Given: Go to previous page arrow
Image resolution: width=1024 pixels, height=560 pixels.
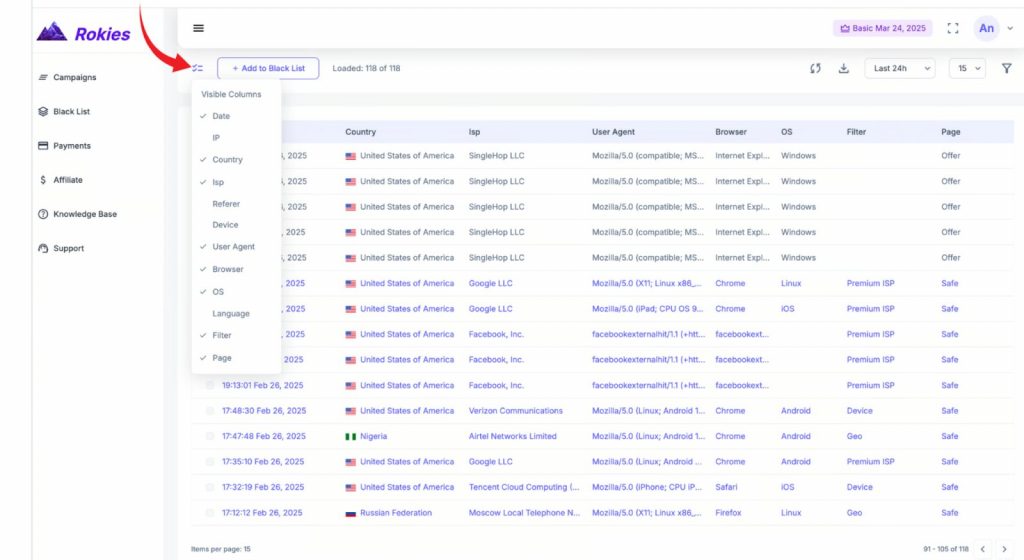Looking at the screenshot, I should pyautogui.click(x=982, y=549).
